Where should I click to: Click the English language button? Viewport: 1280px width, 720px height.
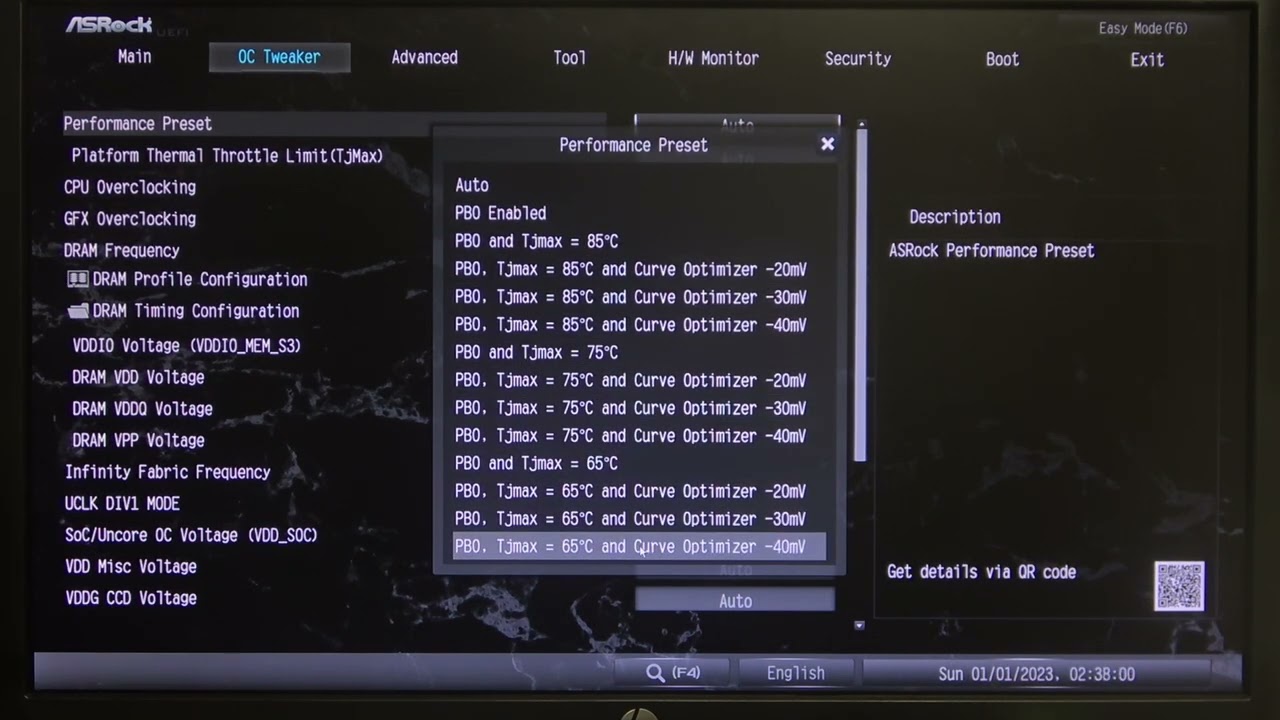(x=795, y=673)
